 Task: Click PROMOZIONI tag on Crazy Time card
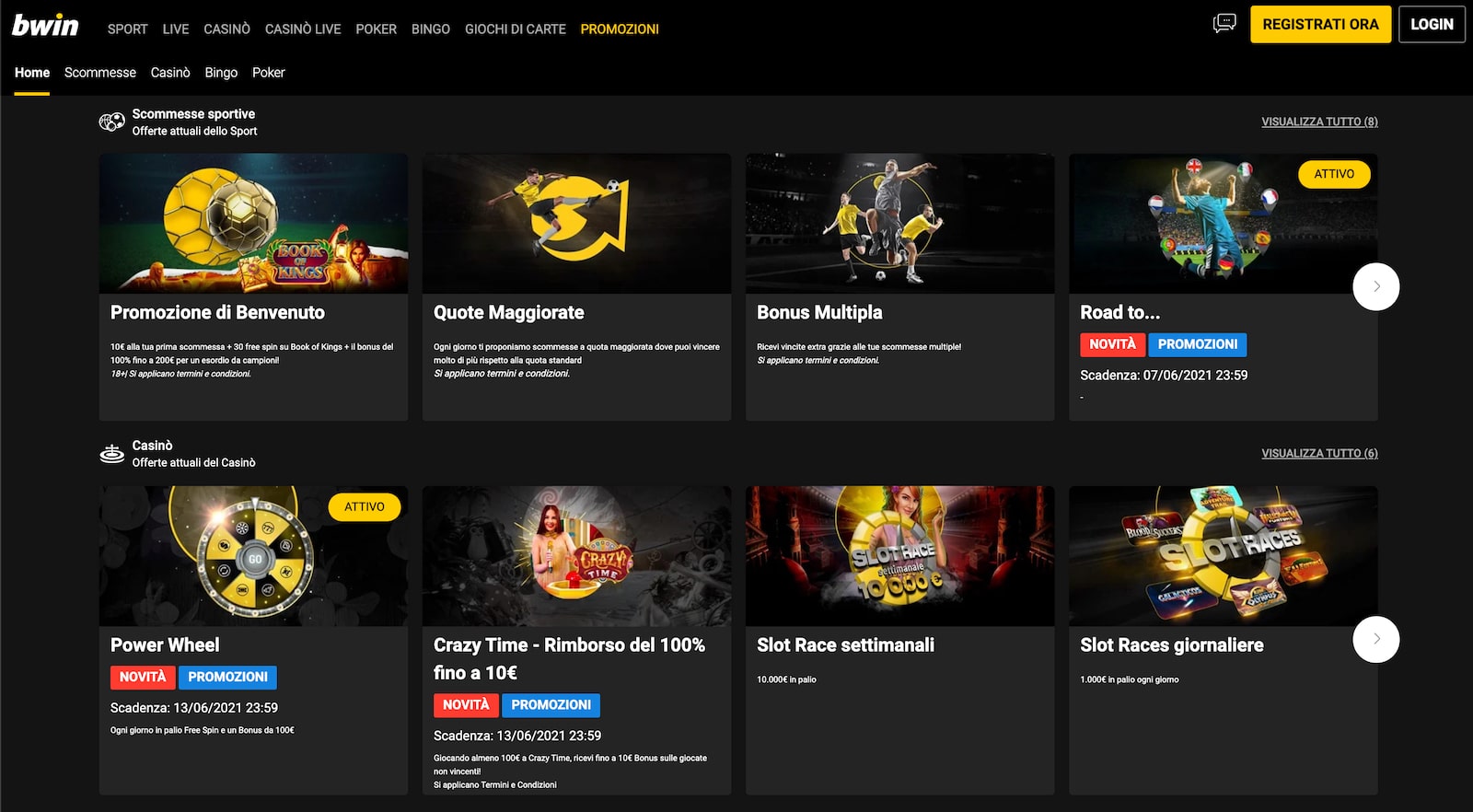pos(551,705)
